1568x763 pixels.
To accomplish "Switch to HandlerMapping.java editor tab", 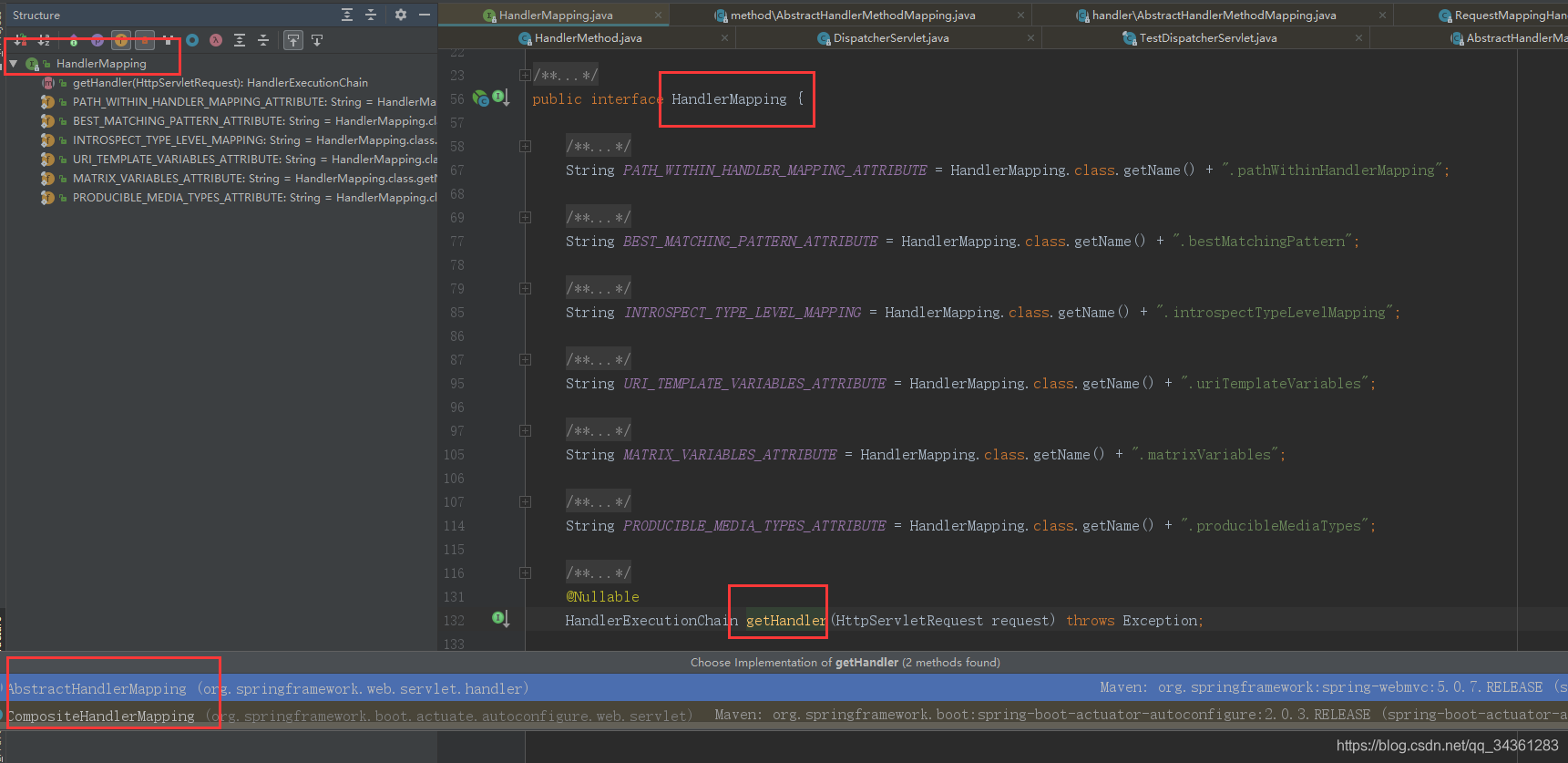I will coord(554,15).
